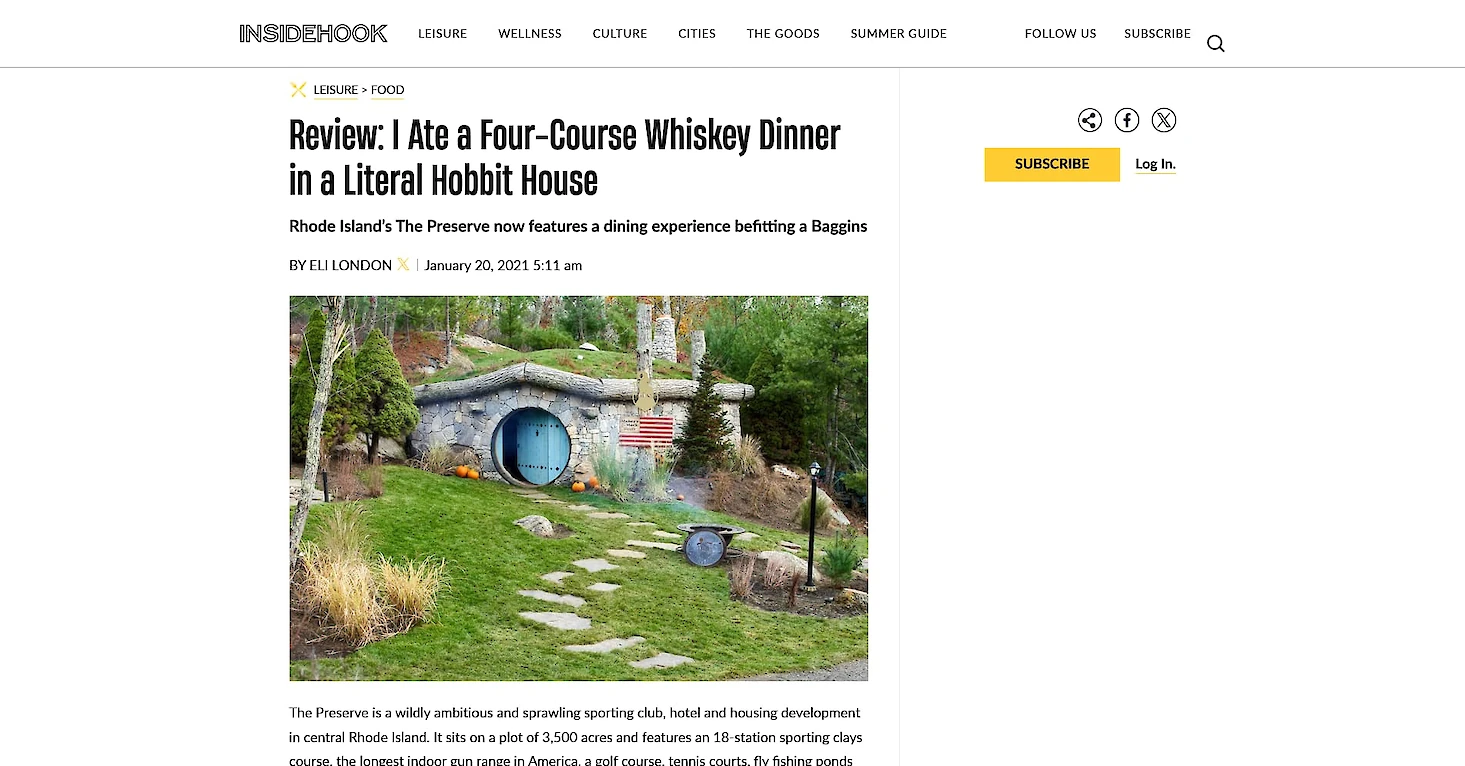
Task: Follow the Food breadcrumb link
Action: [x=388, y=90]
